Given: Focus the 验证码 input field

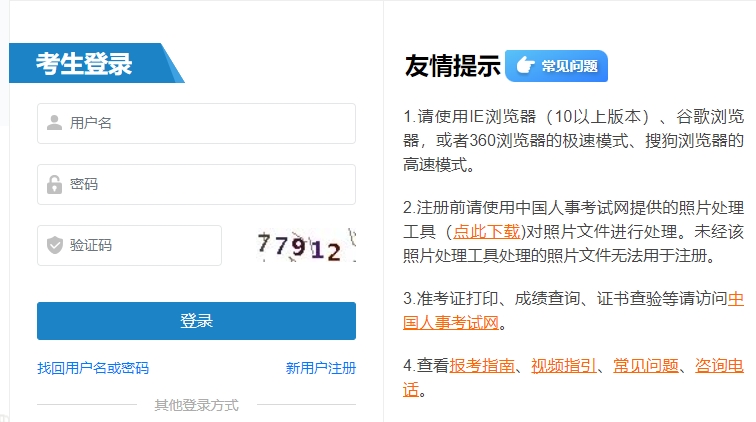Looking at the screenshot, I should [140, 245].
